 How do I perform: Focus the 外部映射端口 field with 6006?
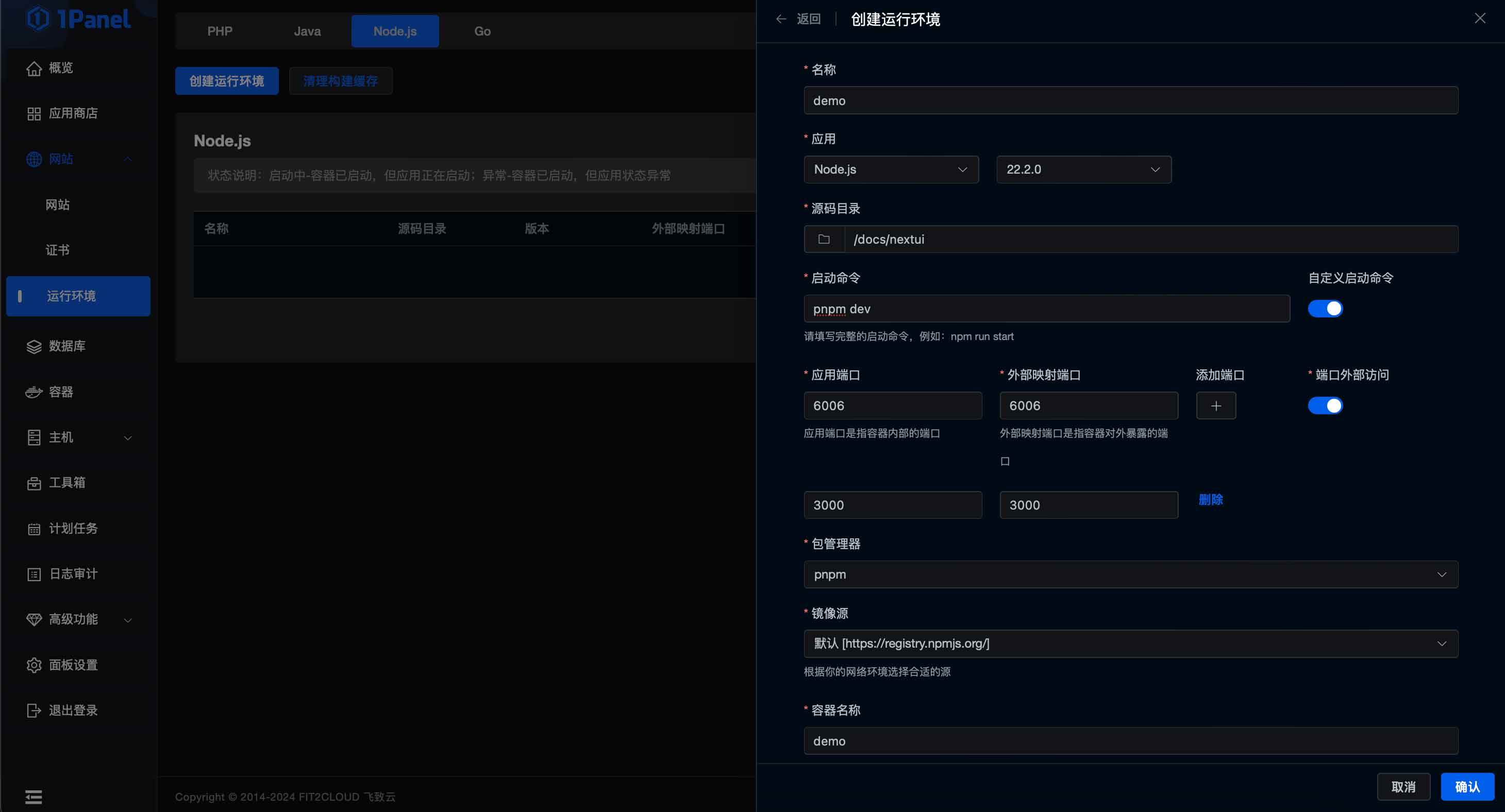pyautogui.click(x=1089, y=405)
